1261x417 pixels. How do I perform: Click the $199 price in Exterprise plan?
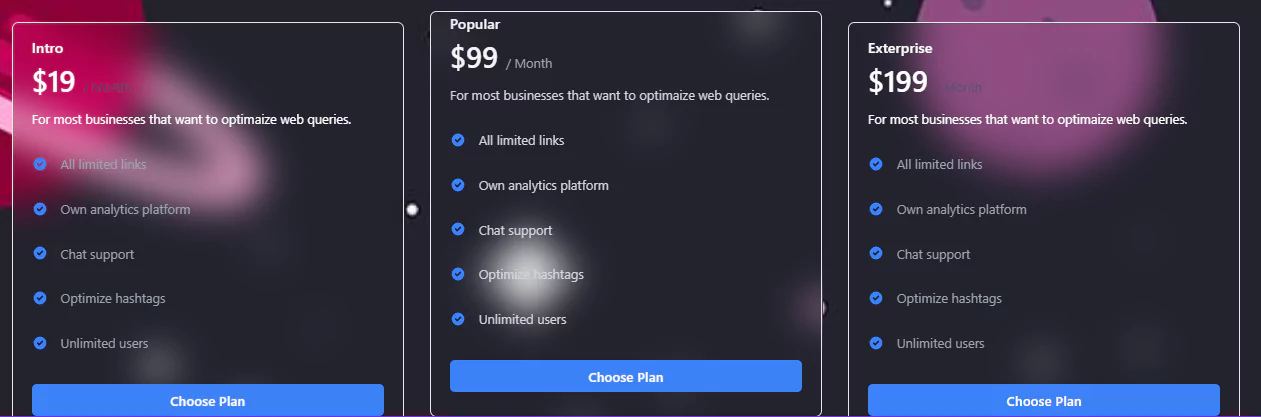click(x=898, y=82)
